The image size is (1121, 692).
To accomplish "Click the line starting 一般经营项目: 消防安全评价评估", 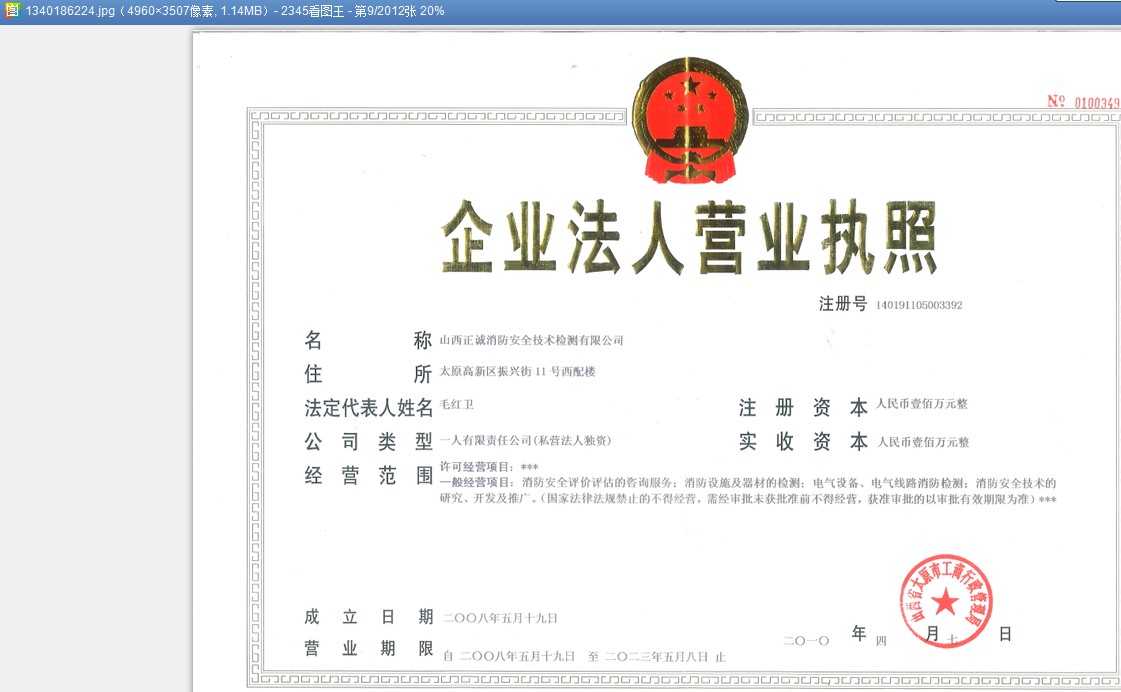I will [x=748, y=483].
